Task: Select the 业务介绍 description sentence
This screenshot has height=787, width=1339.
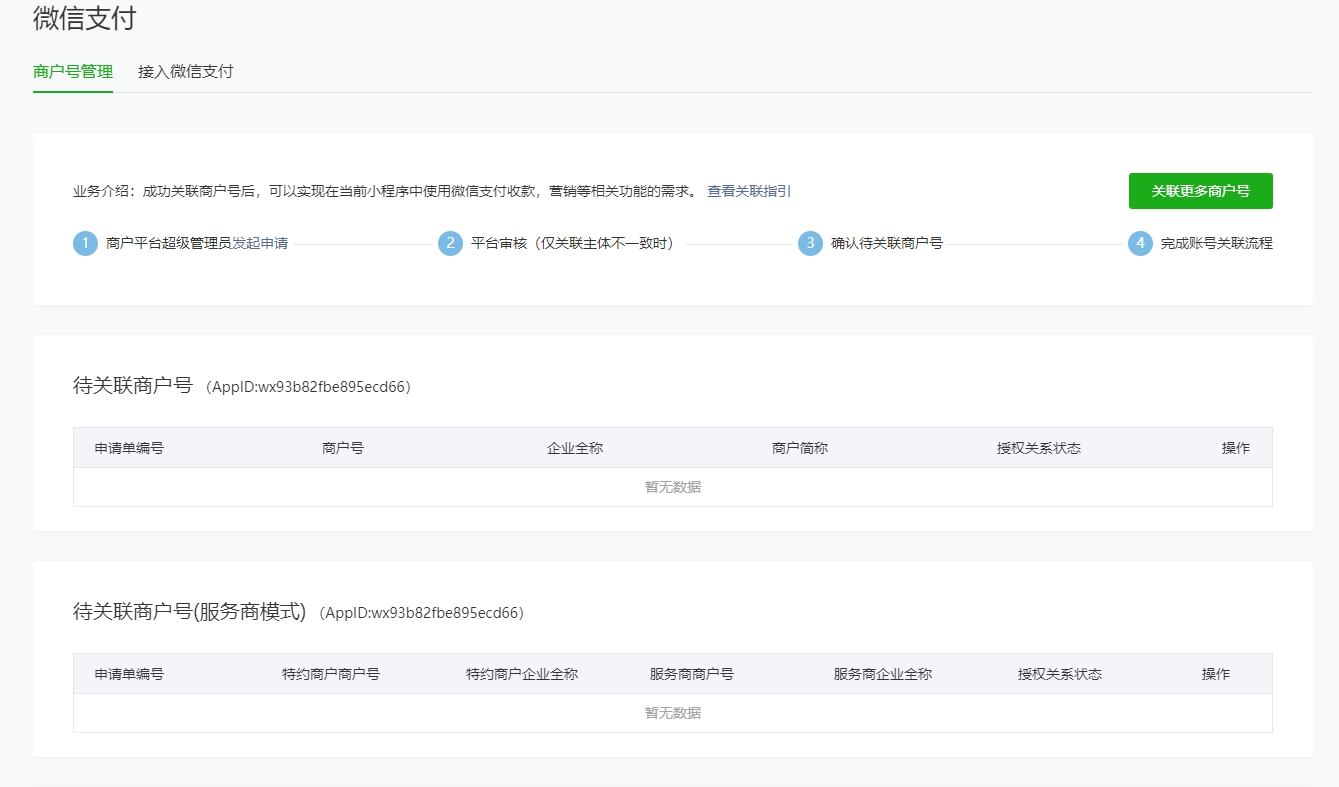Action: coord(385,191)
